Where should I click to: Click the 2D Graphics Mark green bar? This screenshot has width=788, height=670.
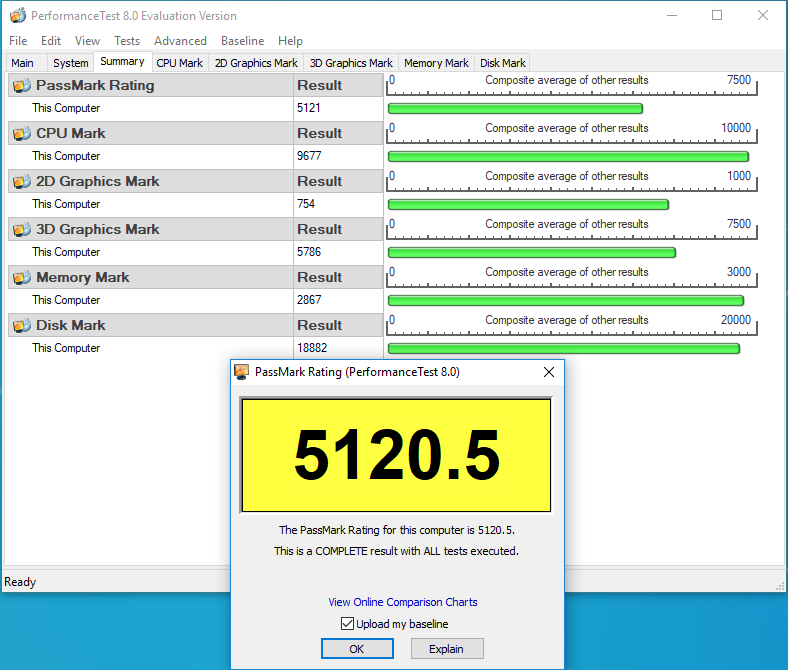(x=528, y=205)
